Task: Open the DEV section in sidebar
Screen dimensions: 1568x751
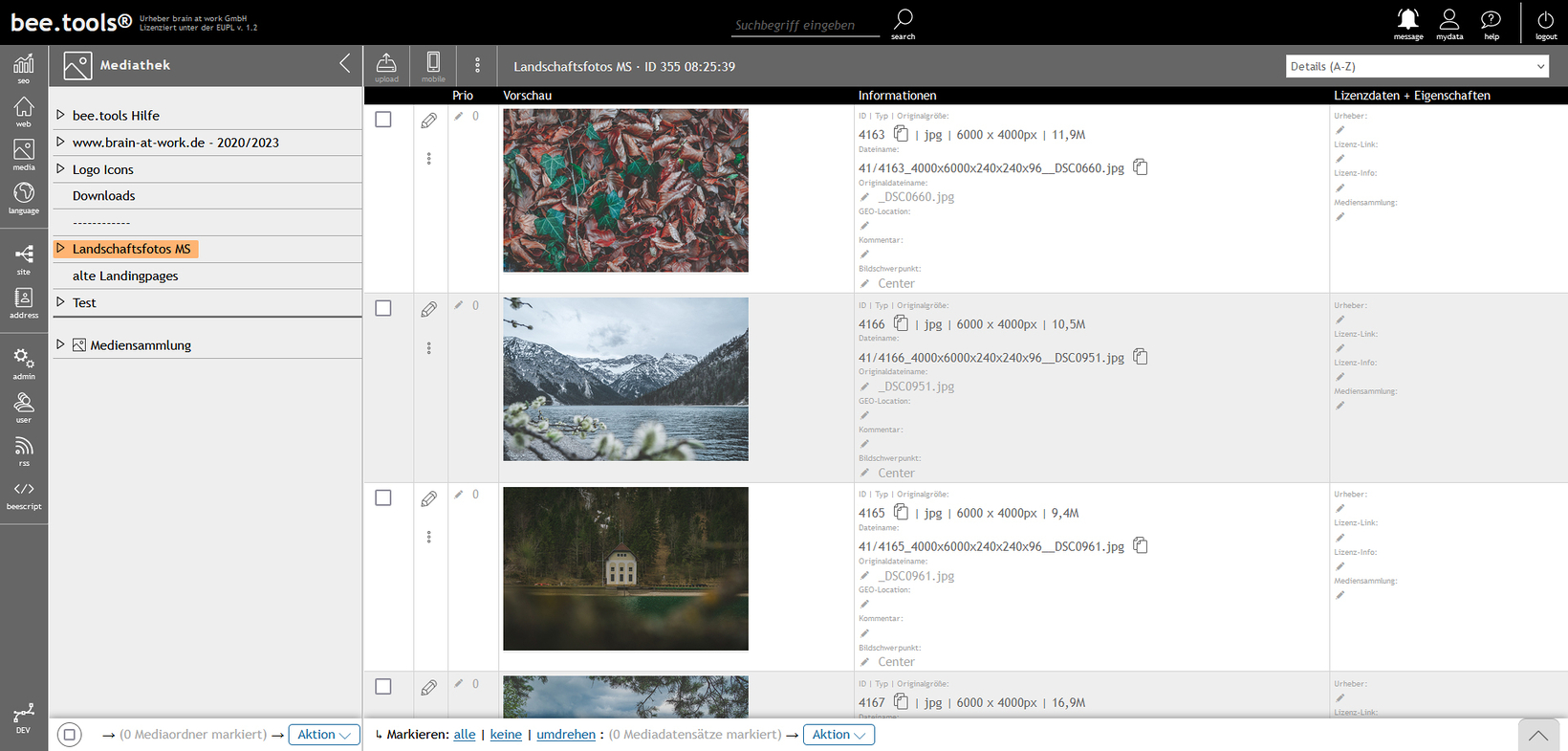Action: (x=24, y=718)
